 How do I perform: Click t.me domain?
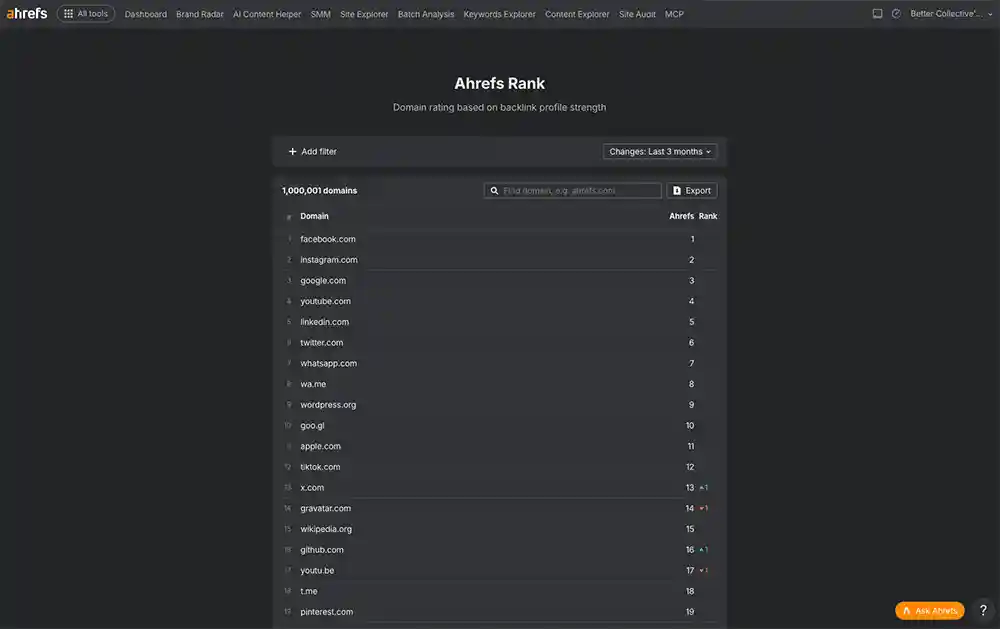point(309,591)
